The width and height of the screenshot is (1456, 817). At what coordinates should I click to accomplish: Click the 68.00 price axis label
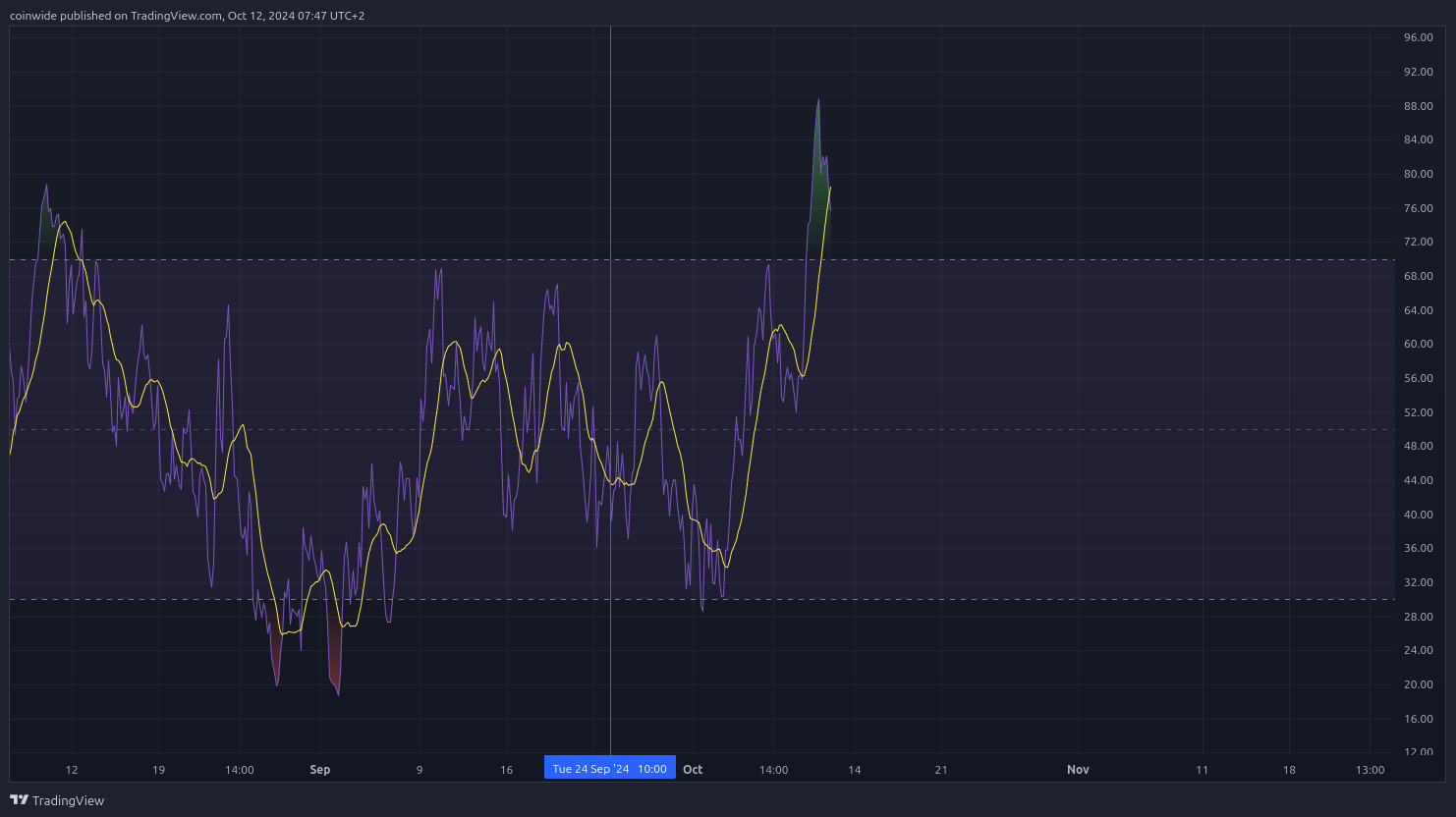tap(1419, 276)
